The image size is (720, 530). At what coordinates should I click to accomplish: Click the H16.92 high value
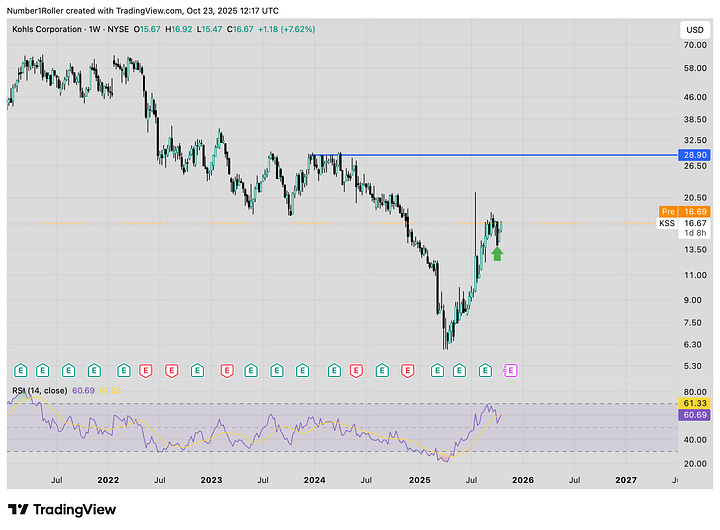point(179,29)
